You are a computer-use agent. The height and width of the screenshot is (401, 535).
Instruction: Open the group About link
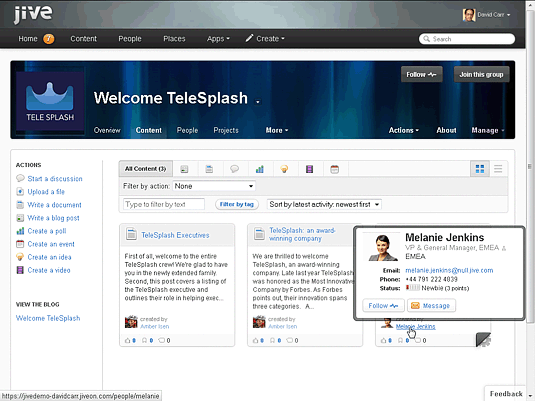(x=446, y=130)
